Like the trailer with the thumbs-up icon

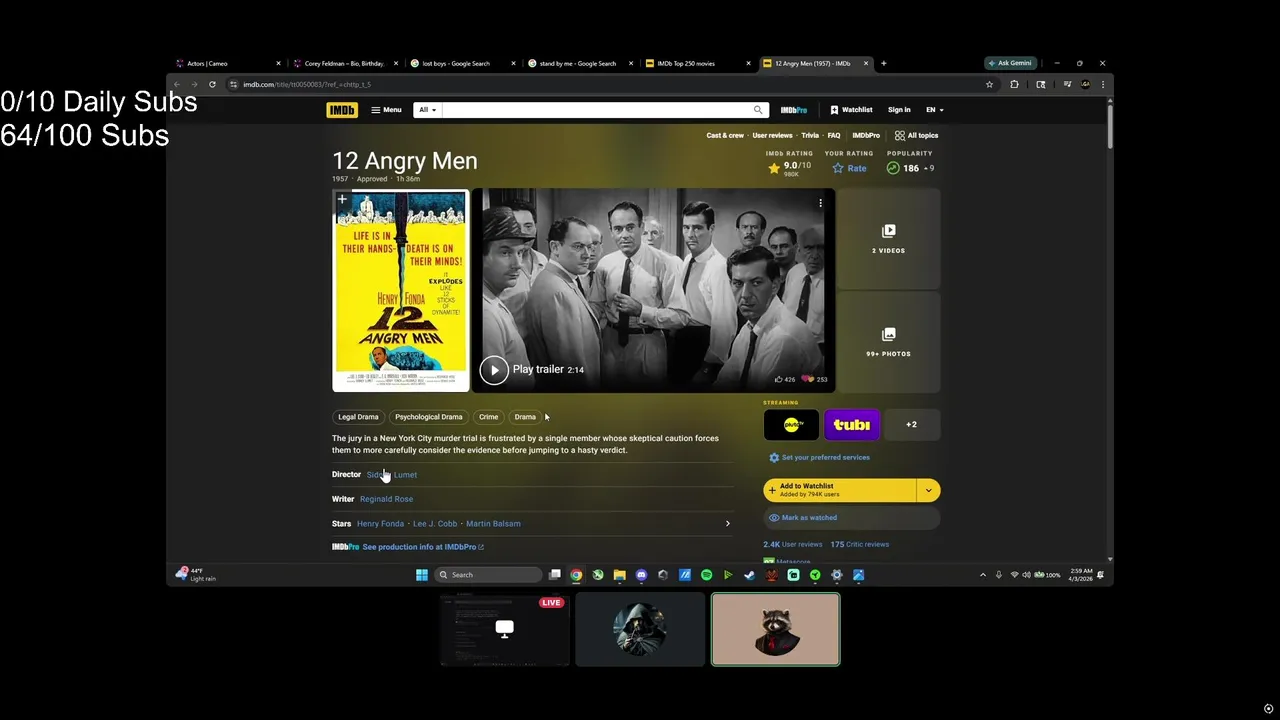(779, 379)
